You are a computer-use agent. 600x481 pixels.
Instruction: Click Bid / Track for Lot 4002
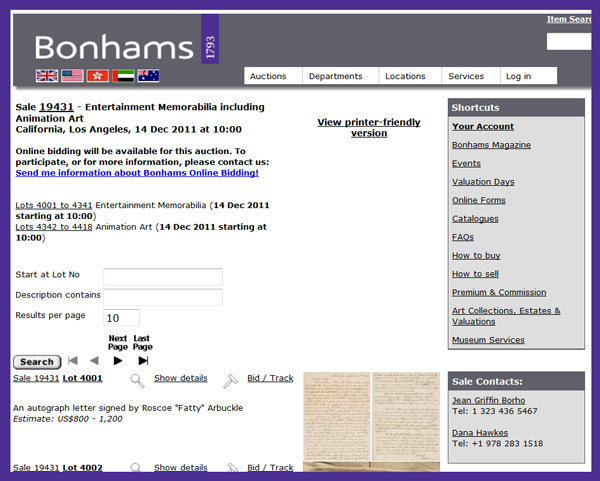point(270,468)
